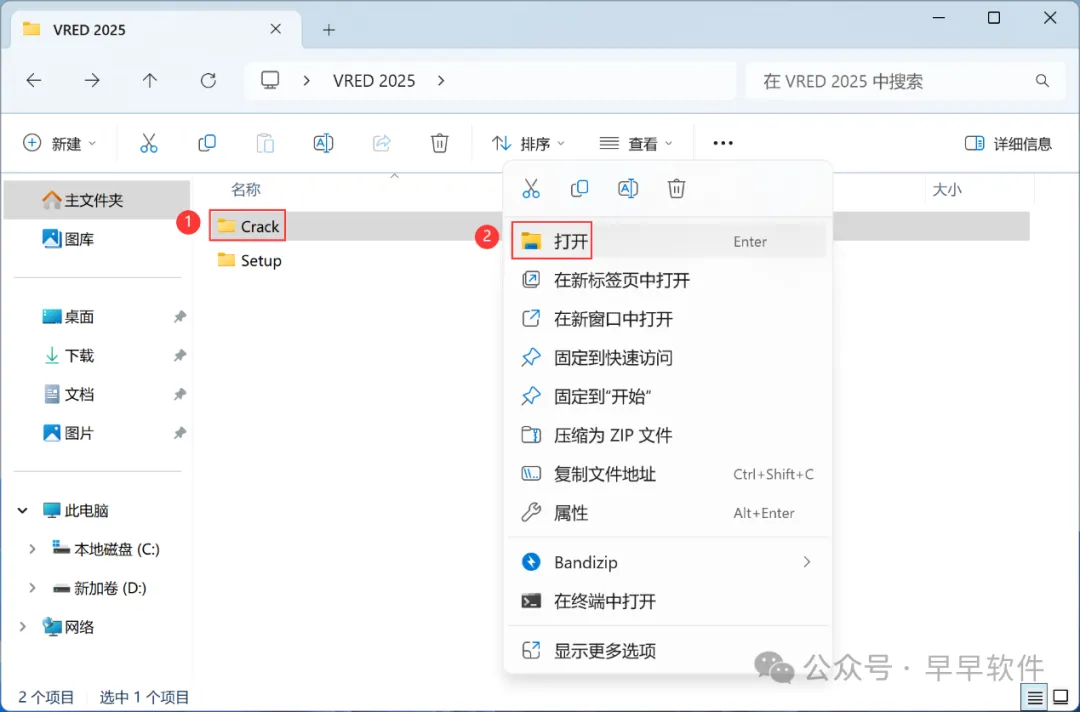The height and width of the screenshot is (712, 1080).
Task: Open 主文件夹 in the sidebar
Action: 96,200
